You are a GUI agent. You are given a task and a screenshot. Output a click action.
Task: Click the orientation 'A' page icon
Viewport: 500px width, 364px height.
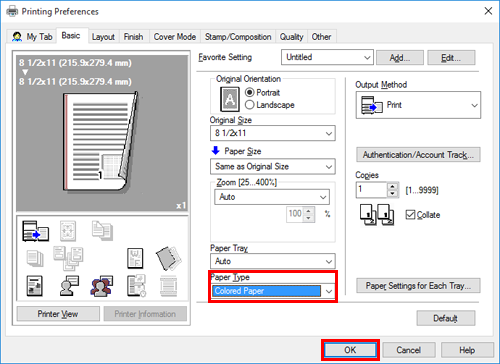coord(230,99)
